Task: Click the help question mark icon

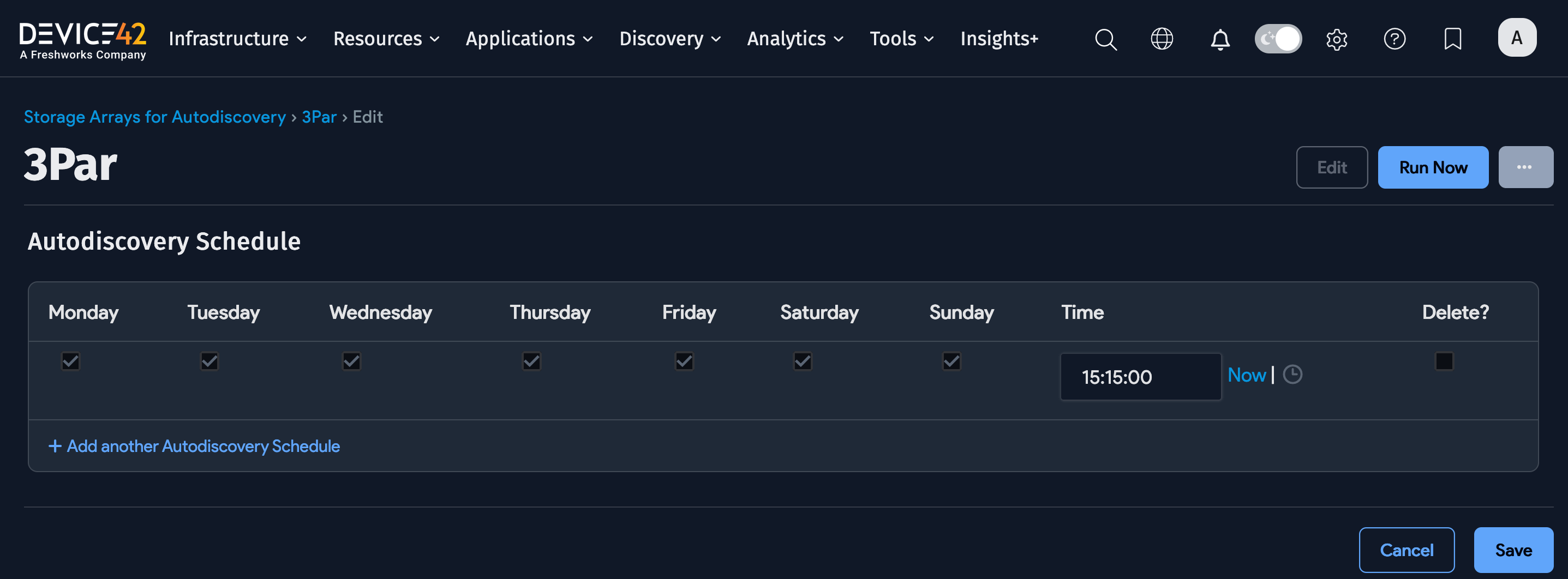Action: click(1395, 39)
